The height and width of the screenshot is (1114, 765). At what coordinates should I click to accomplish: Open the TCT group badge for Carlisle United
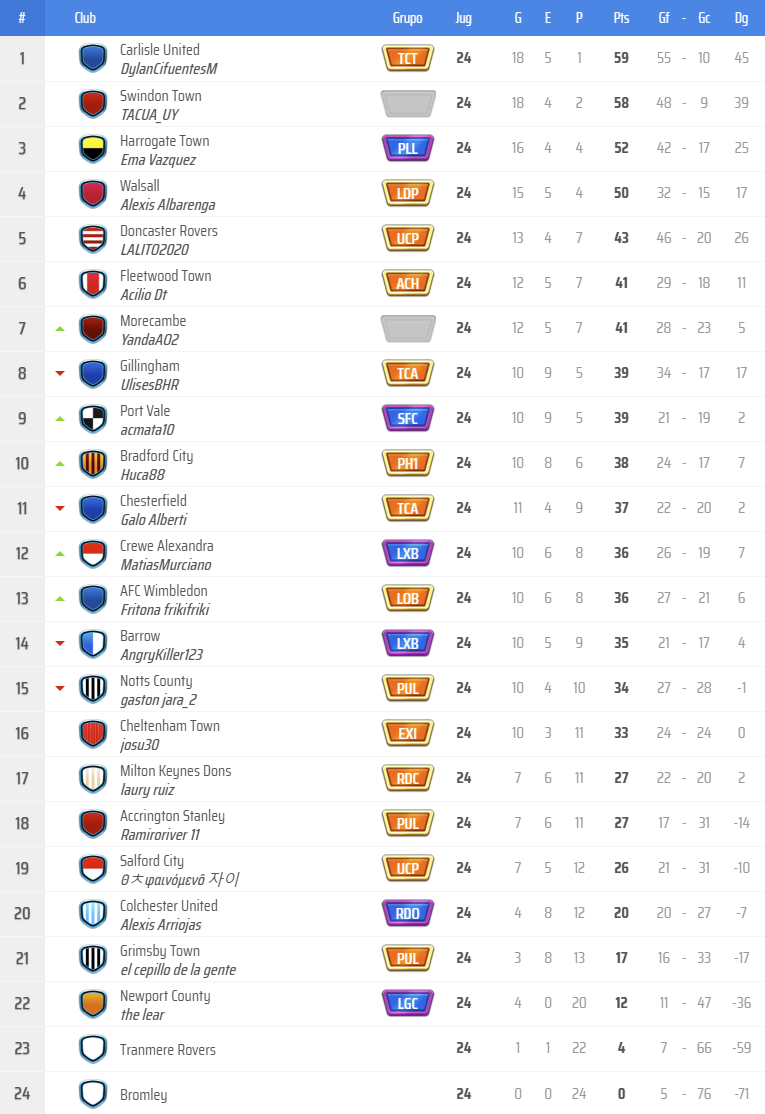(408, 58)
